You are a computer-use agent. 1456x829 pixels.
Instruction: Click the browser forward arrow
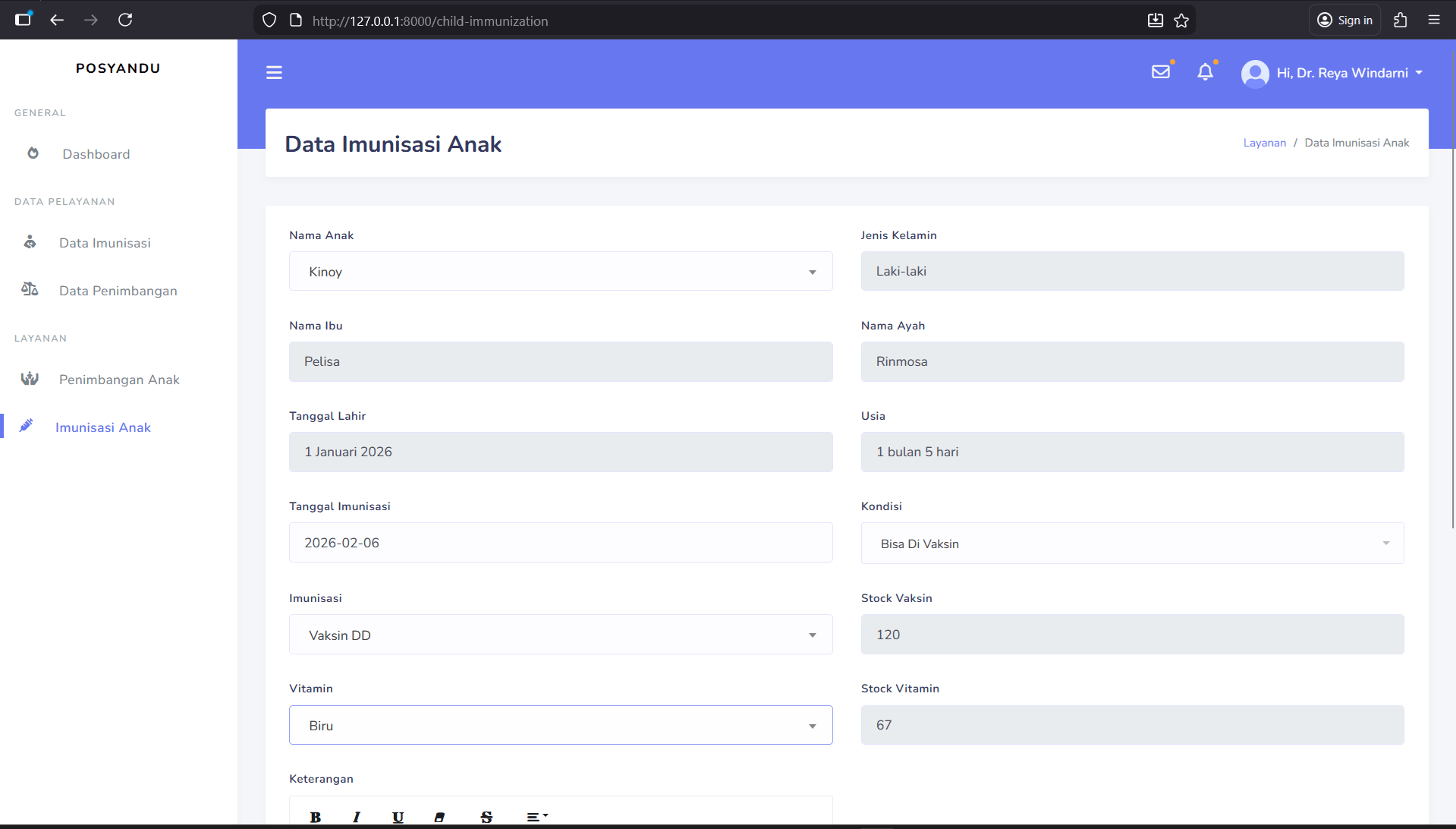point(91,20)
